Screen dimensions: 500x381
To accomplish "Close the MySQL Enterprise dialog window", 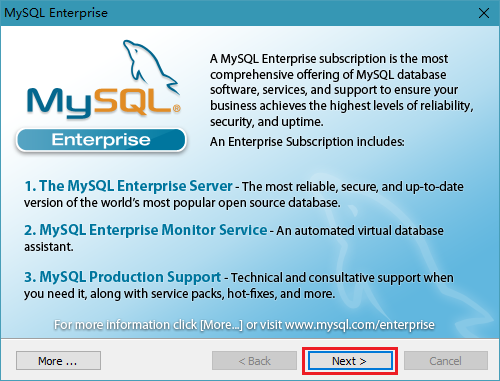I will click(x=484, y=13).
